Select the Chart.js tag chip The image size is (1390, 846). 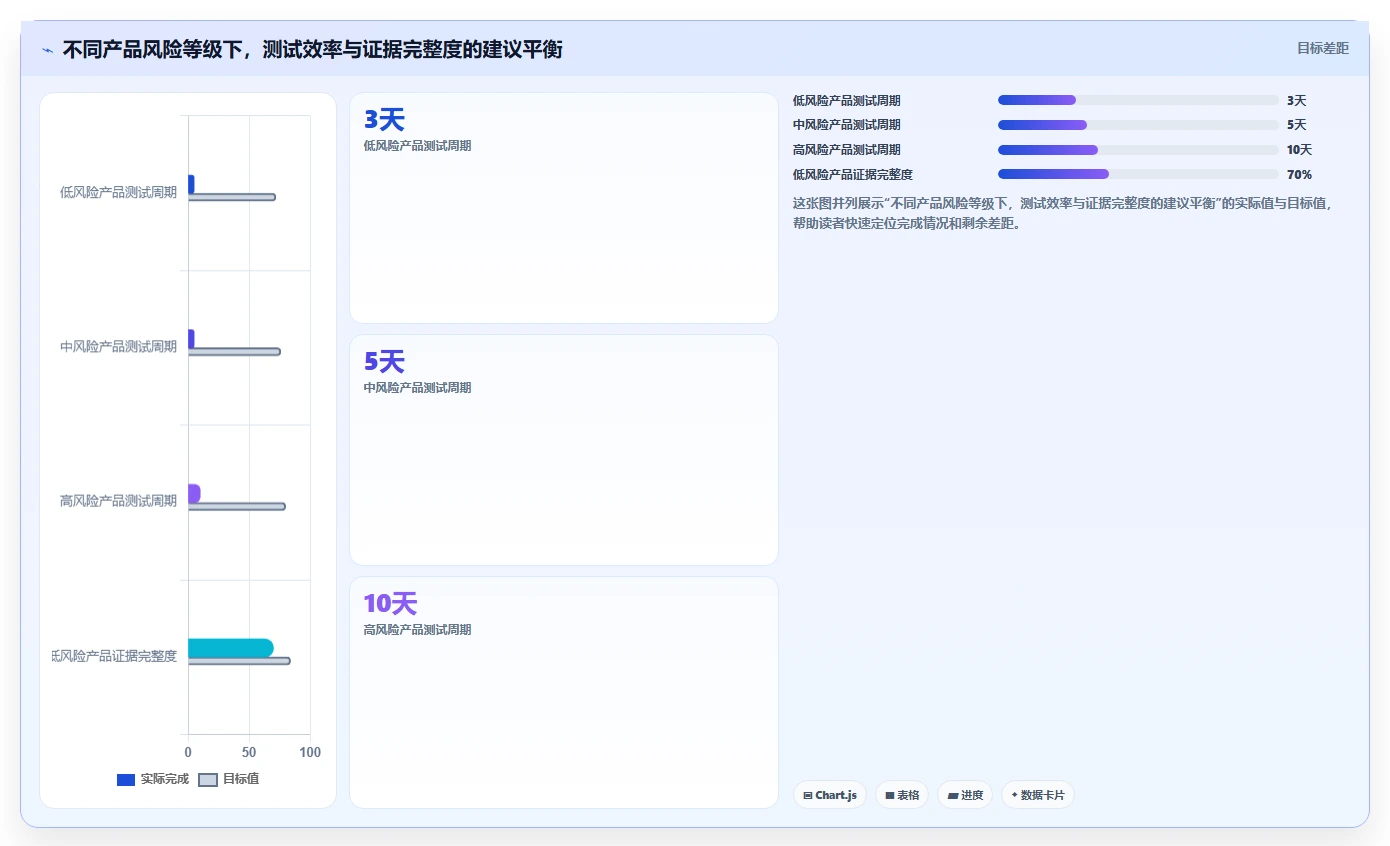tap(830, 795)
